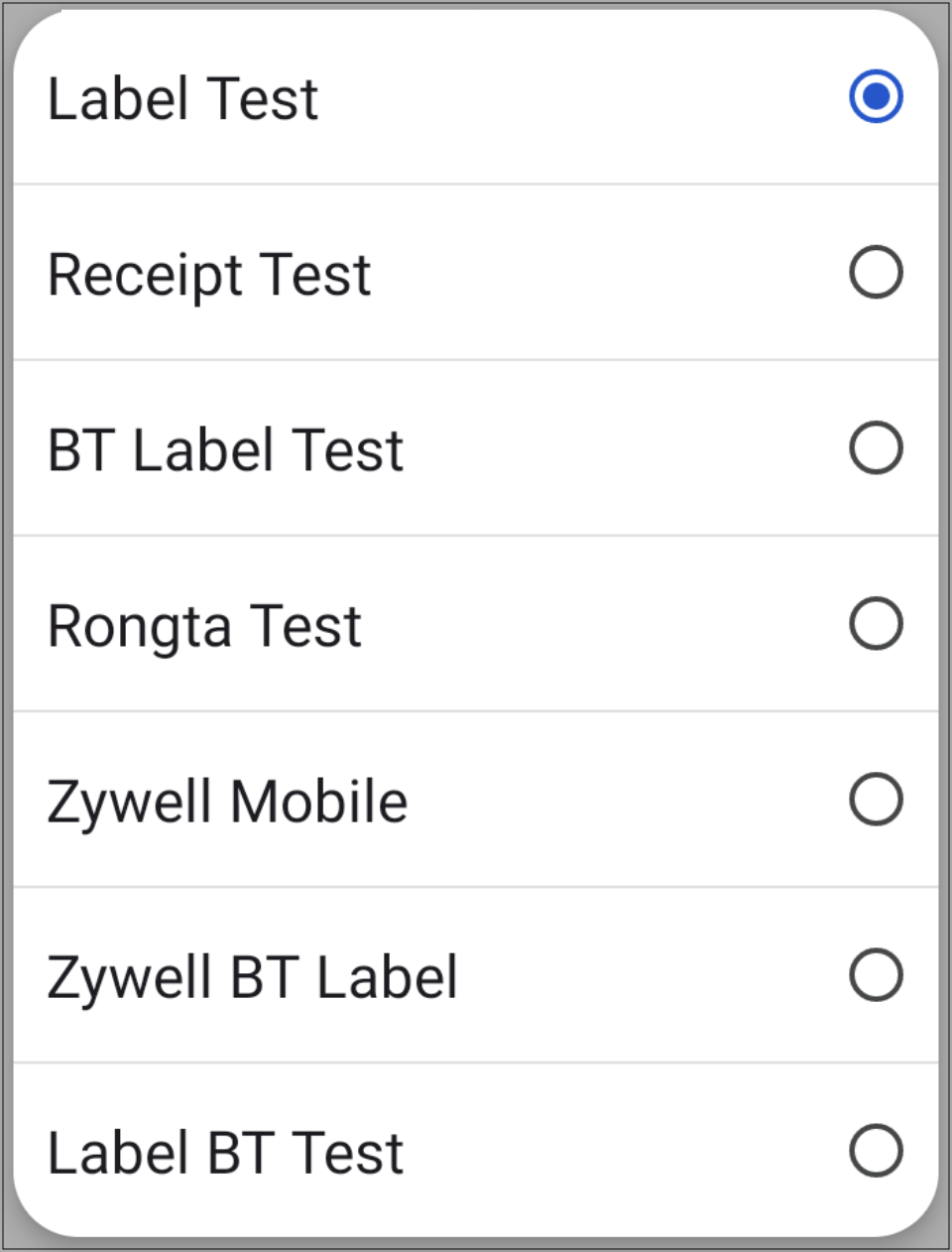Select the Label Test radio button
This screenshot has width=952, height=1252.
point(876,97)
